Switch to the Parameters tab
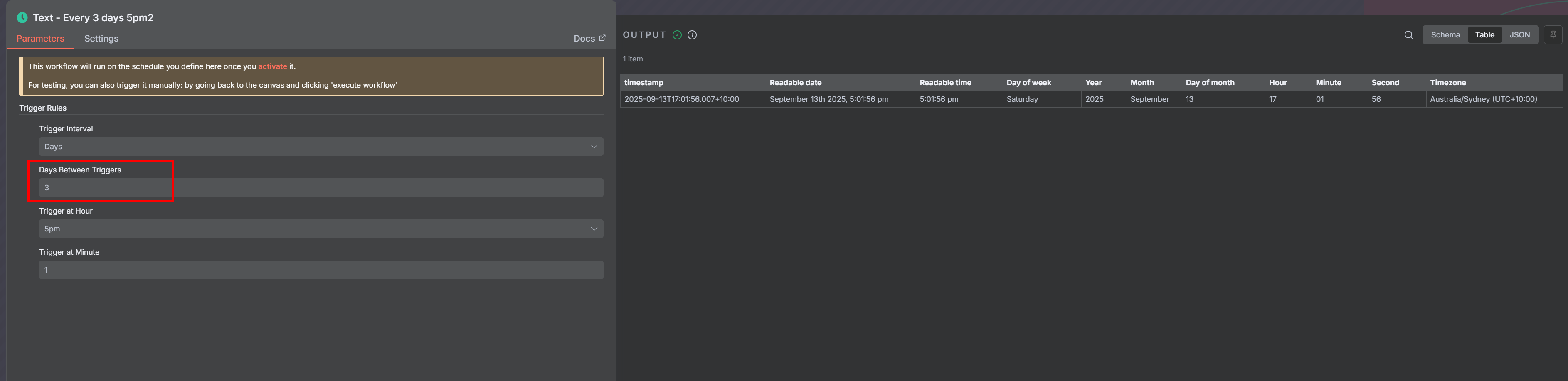Image resolution: width=1568 pixels, height=381 pixels. click(40, 38)
